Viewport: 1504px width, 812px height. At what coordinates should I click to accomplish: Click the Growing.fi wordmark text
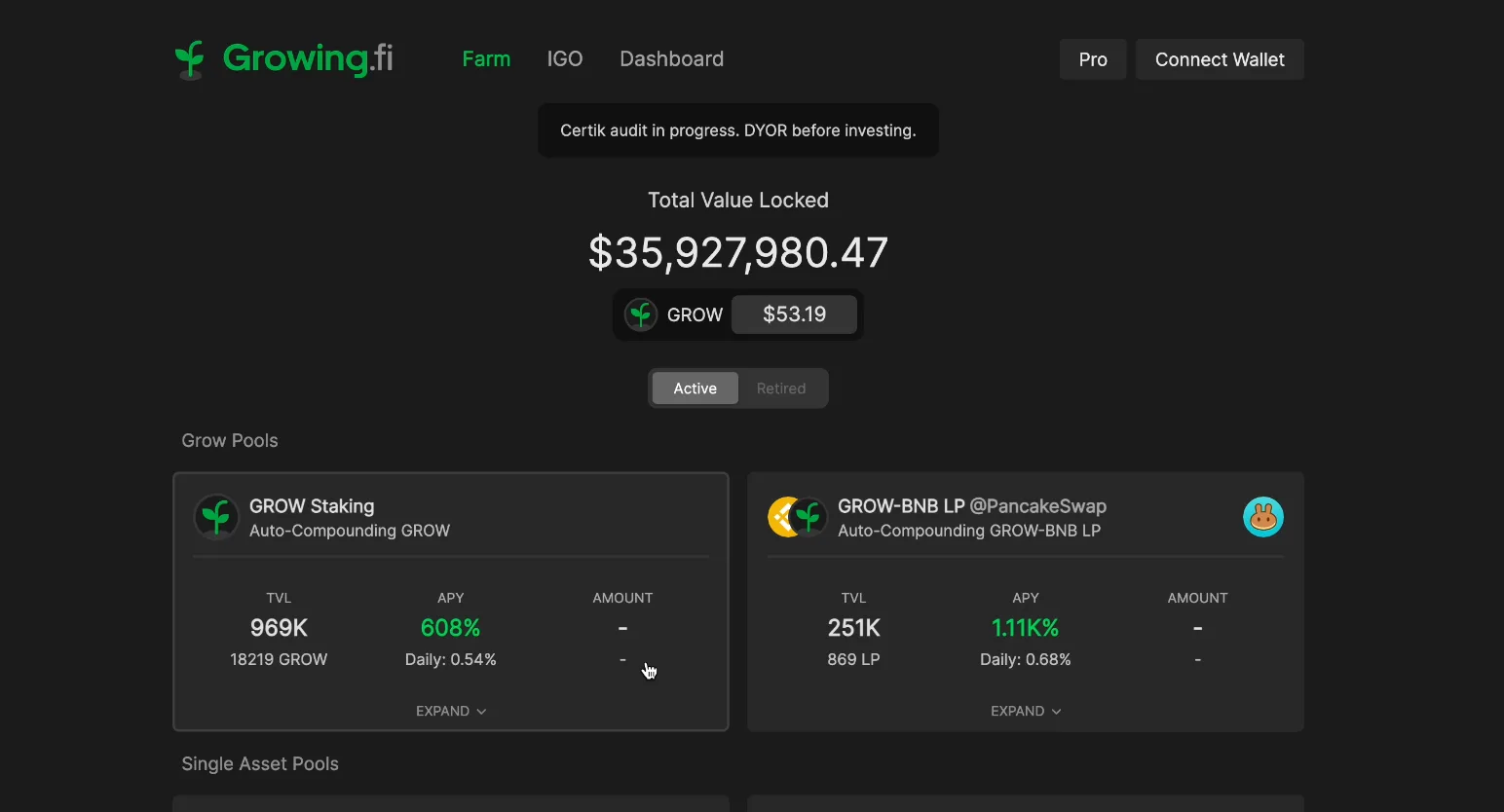click(x=308, y=58)
